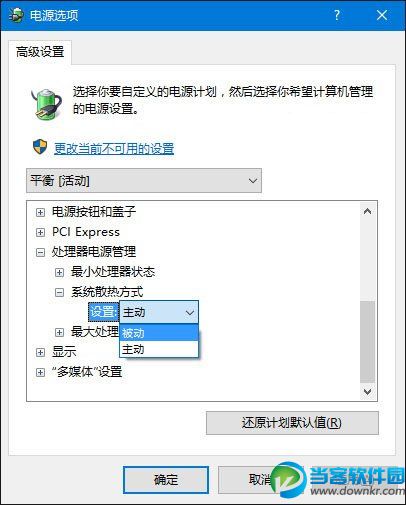This screenshot has width=406, height=505.
Task: Open the 平衡 [活动] power plan dropdown
Action: [x=144, y=181]
